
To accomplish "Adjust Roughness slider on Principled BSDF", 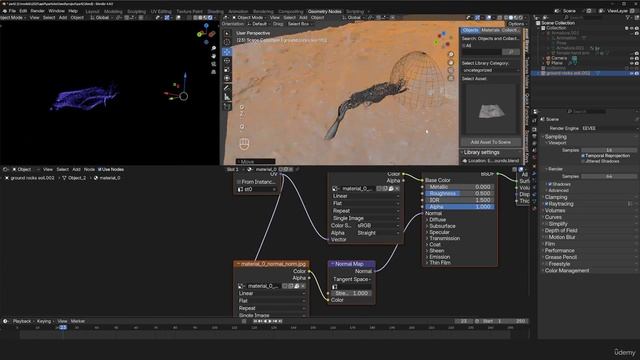I will 460,193.
